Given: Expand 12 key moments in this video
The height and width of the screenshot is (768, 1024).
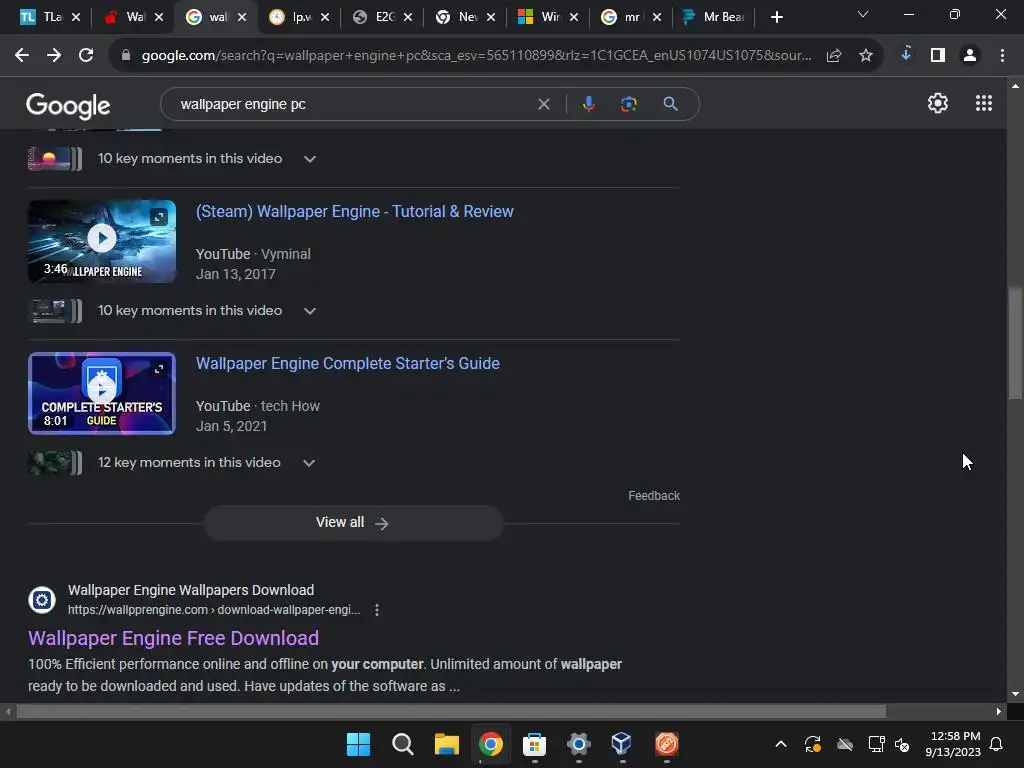Looking at the screenshot, I should pyautogui.click(x=309, y=463).
